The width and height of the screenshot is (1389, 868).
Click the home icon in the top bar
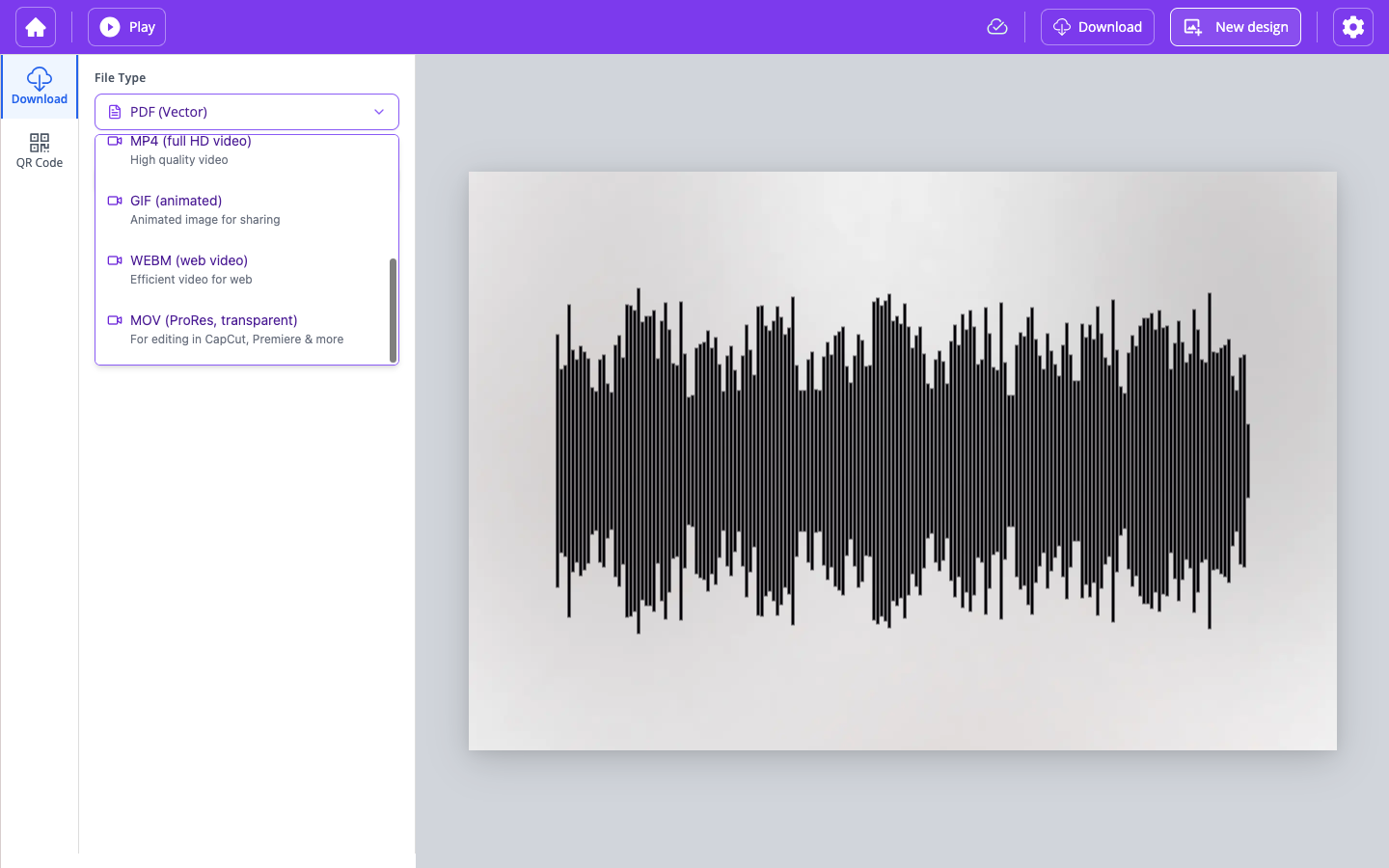click(x=35, y=26)
